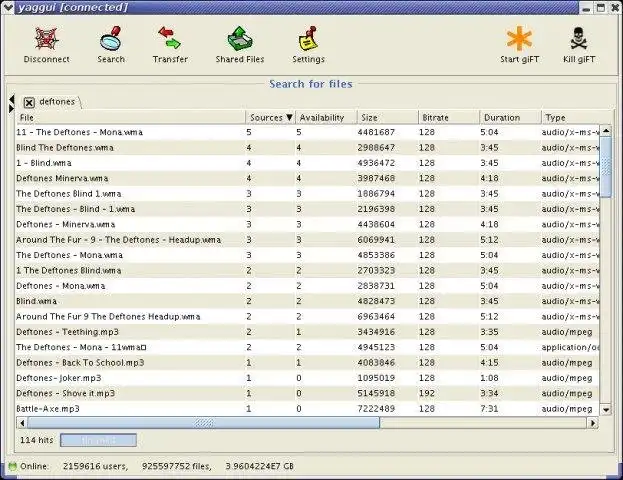Select 'The Deftones - Mona.wma' file
Image resolution: width=623 pixels, height=480 pixels.
click(x=70, y=255)
